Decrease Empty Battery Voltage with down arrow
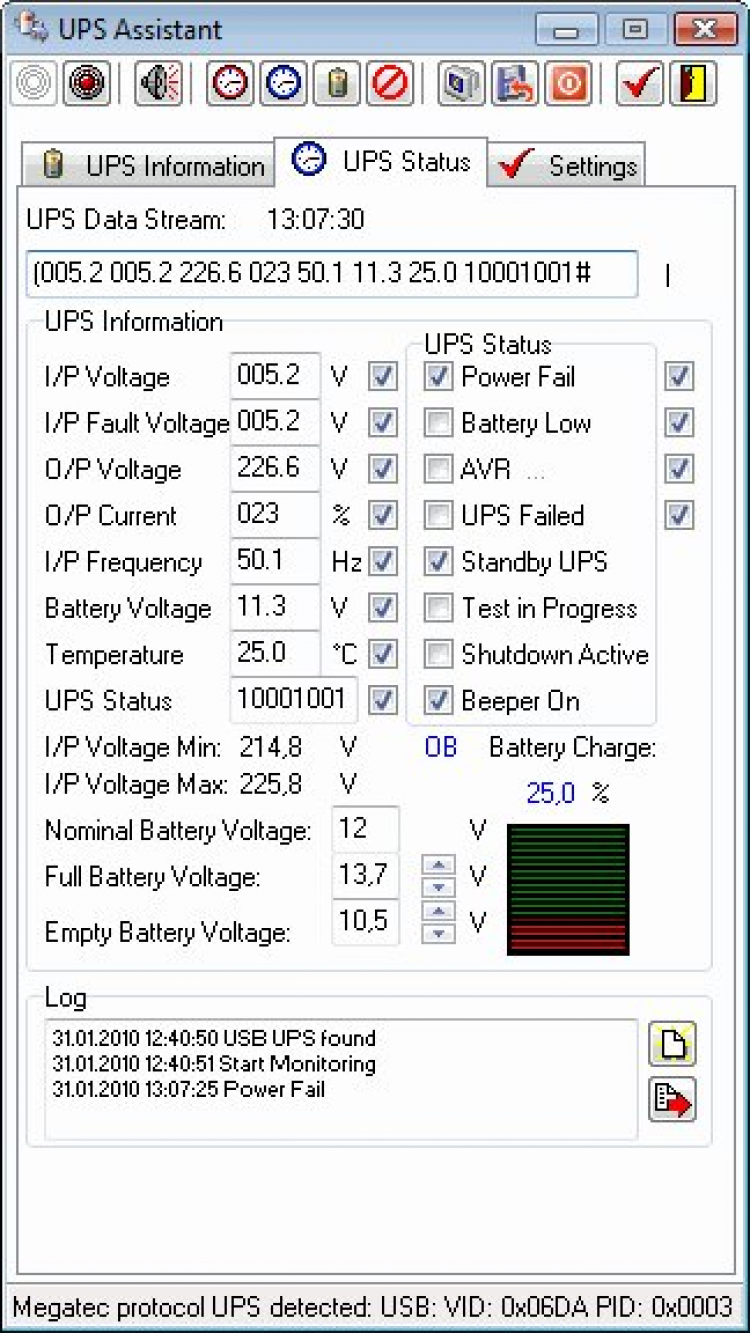 point(439,934)
